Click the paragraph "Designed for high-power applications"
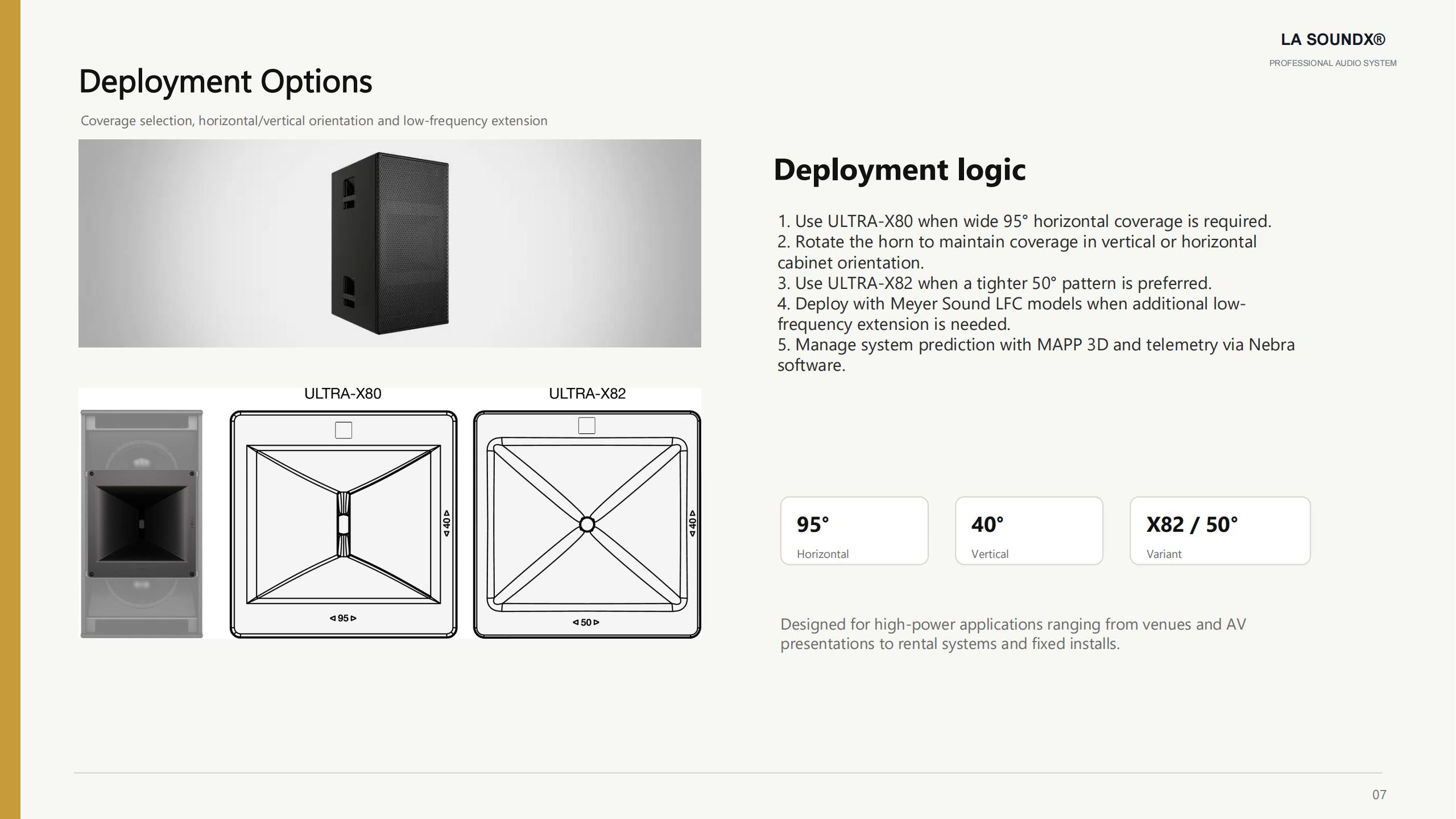This screenshot has height=819, width=1456. [x=1013, y=634]
